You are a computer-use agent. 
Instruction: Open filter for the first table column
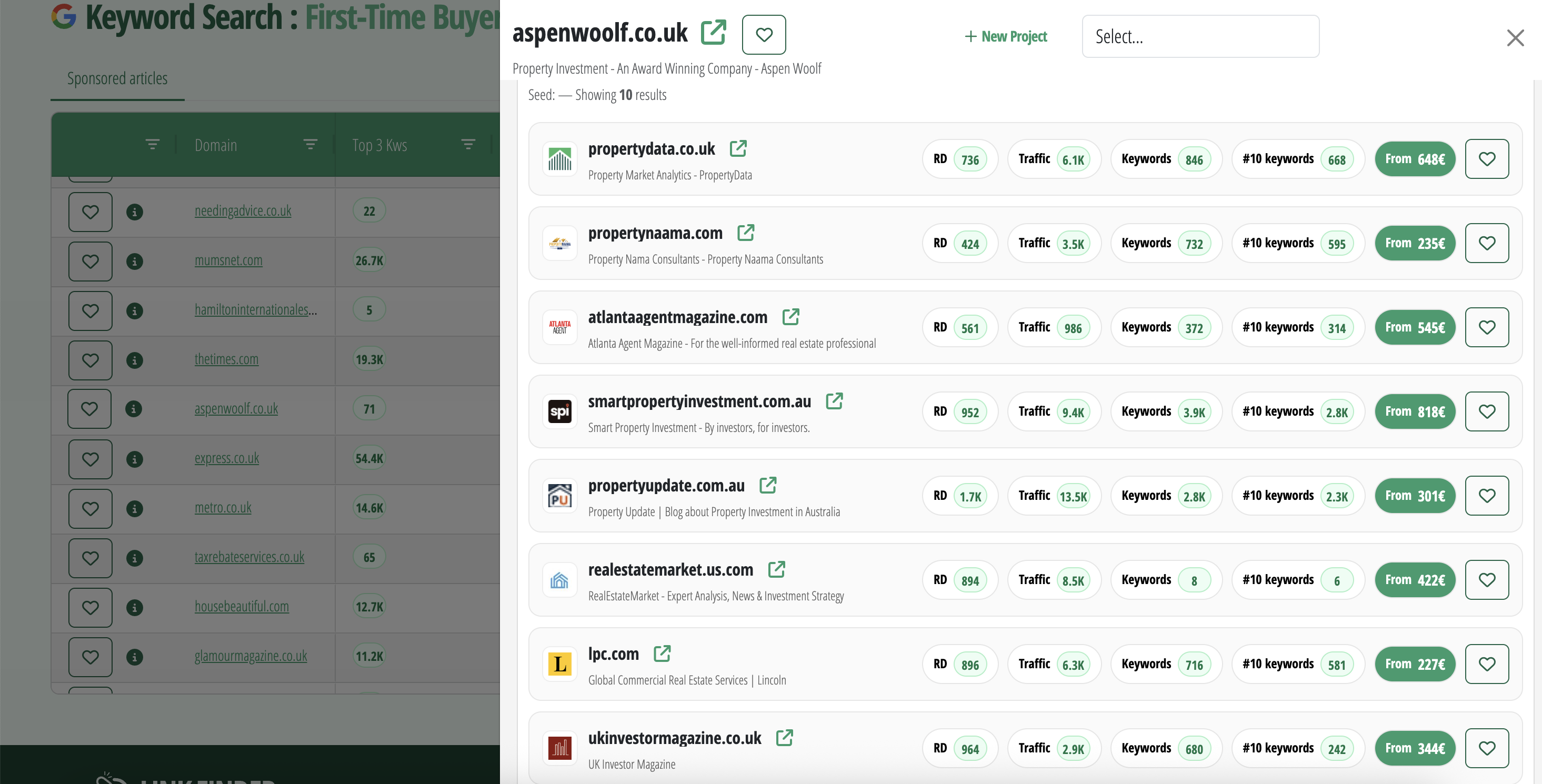(153, 144)
